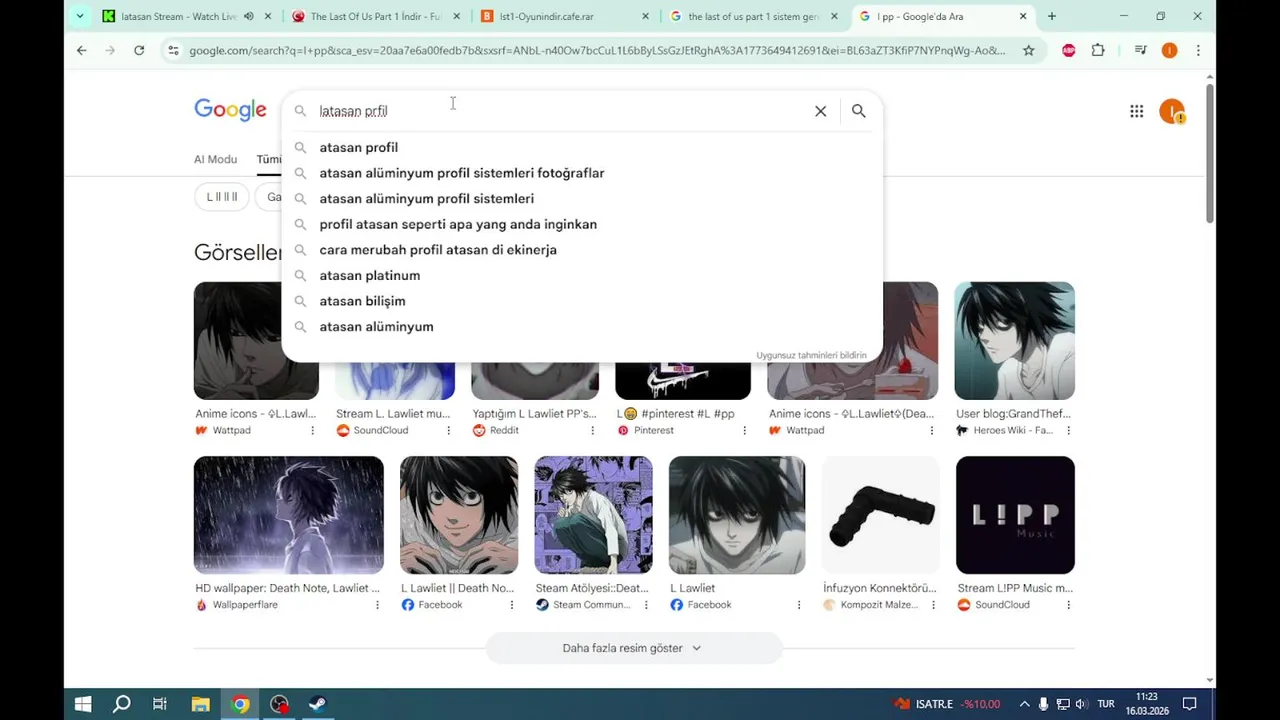Expand 'Daha fazla resim göster'
1280x720 pixels.
[x=632, y=648]
